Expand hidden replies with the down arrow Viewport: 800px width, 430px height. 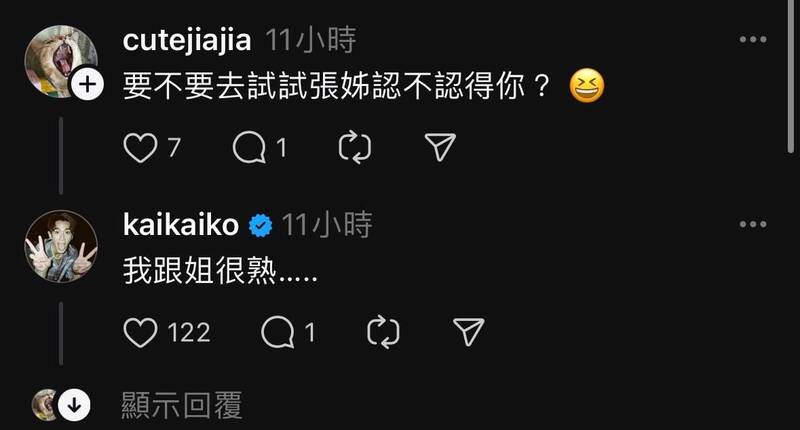pyautogui.click(x=74, y=405)
